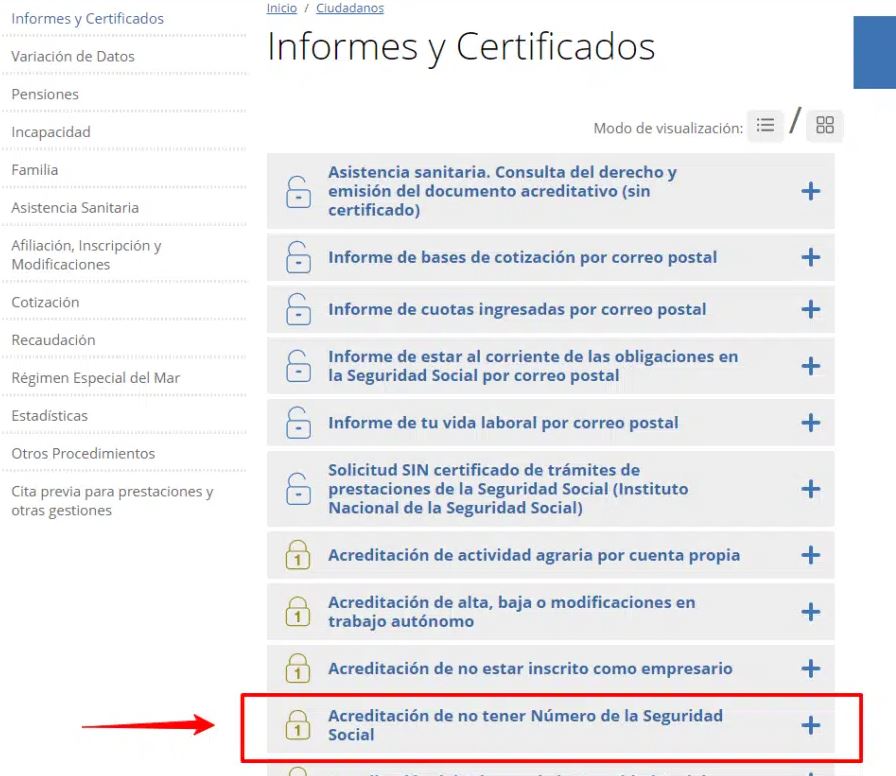The height and width of the screenshot is (776, 896).
Task: Click the padlock icon for Acreditación de no estar inscrito
Action: (x=297, y=668)
